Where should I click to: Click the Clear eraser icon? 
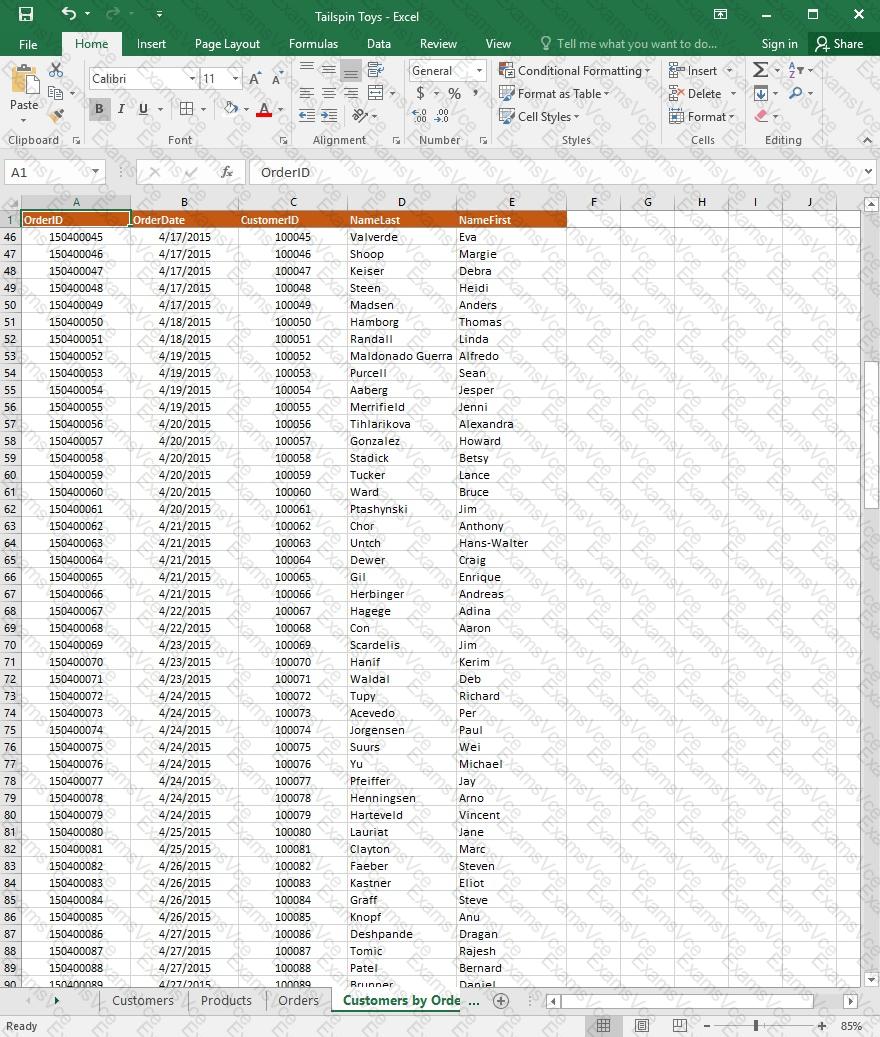pos(761,116)
